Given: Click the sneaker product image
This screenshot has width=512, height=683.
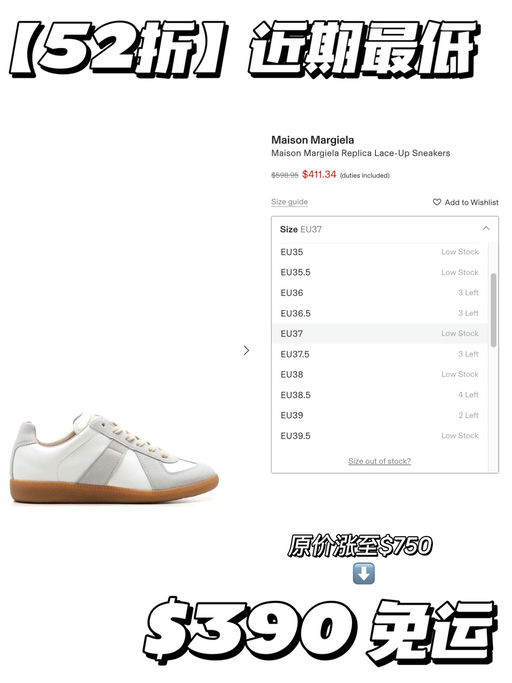Looking at the screenshot, I should click(114, 458).
